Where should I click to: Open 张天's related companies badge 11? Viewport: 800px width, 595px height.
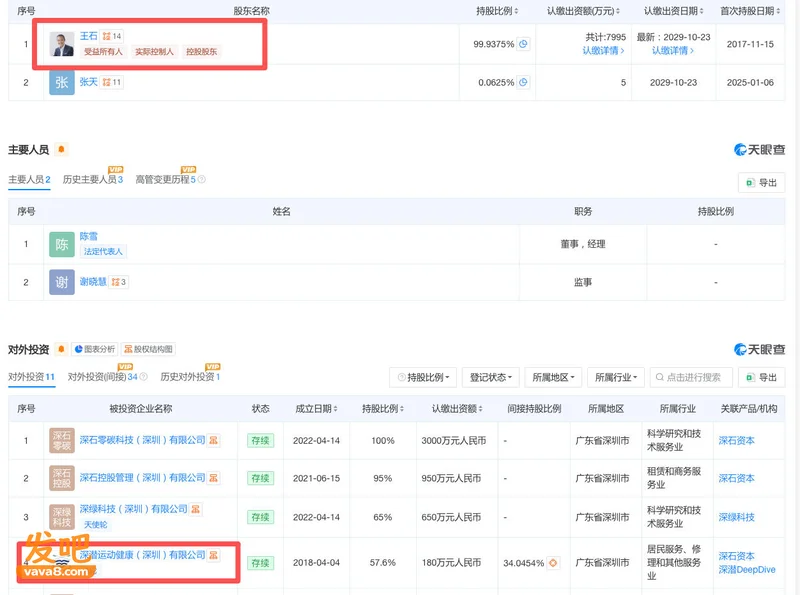point(112,82)
